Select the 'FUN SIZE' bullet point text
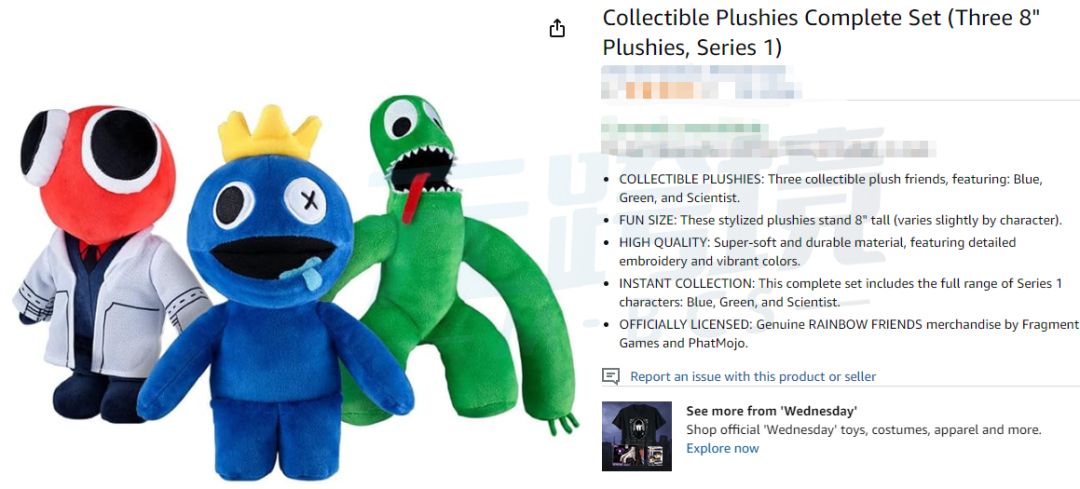Viewport: 1080px width, 489px height. [x=841, y=220]
